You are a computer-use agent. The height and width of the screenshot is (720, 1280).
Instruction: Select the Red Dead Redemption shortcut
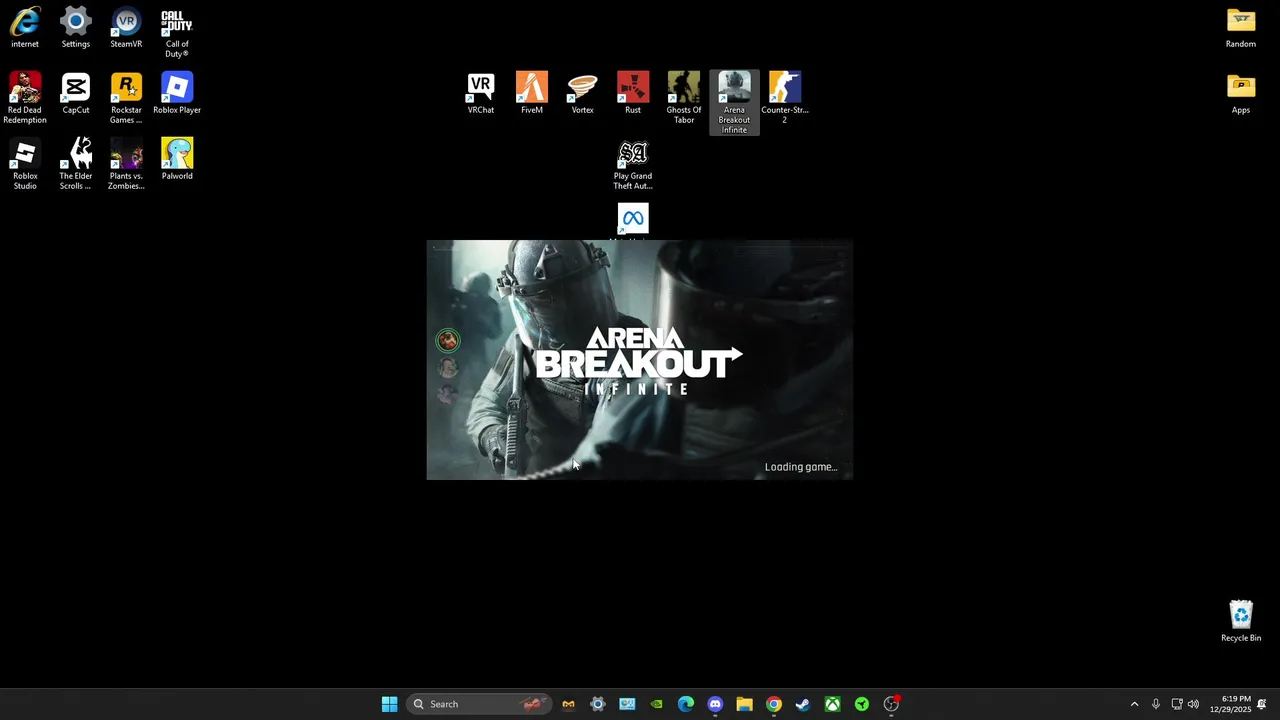(25, 98)
